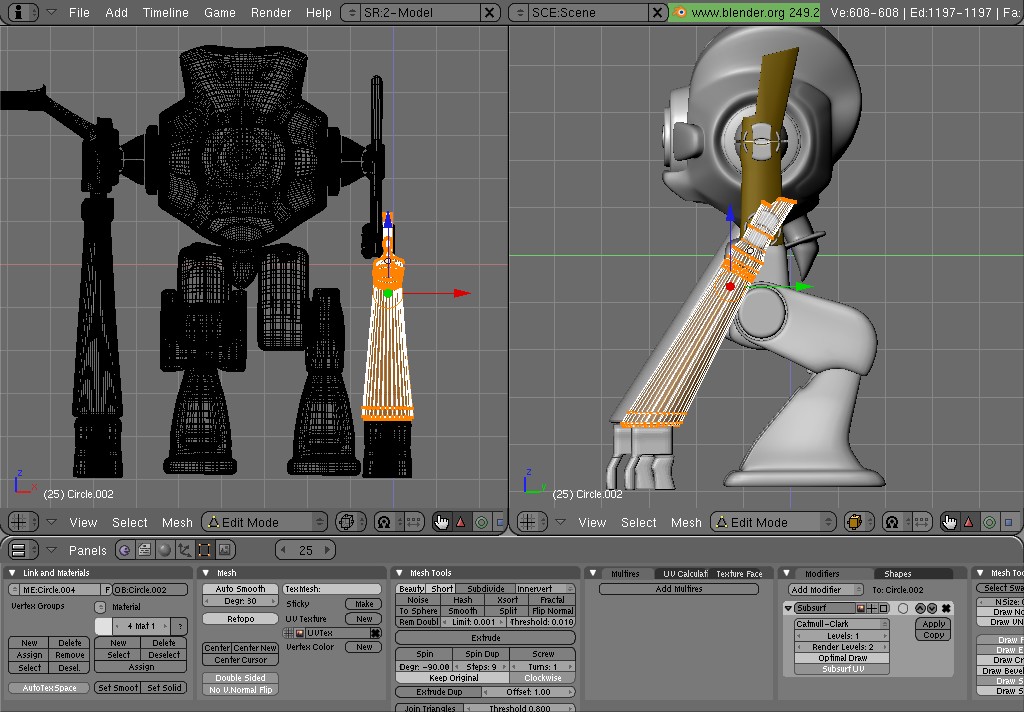Open the Render menu
The width and height of the screenshot is (1024, 712).
click(x=271, y=12)
